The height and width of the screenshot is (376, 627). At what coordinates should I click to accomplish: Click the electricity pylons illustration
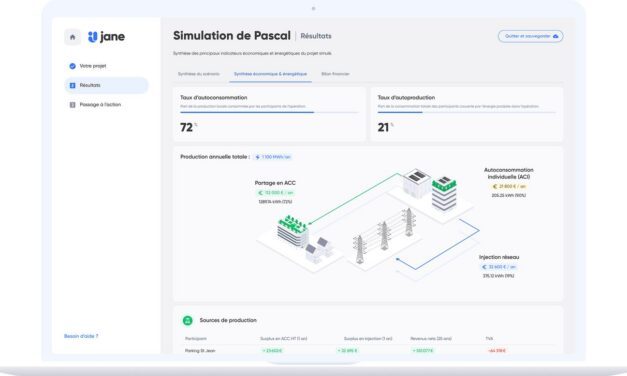384,235
